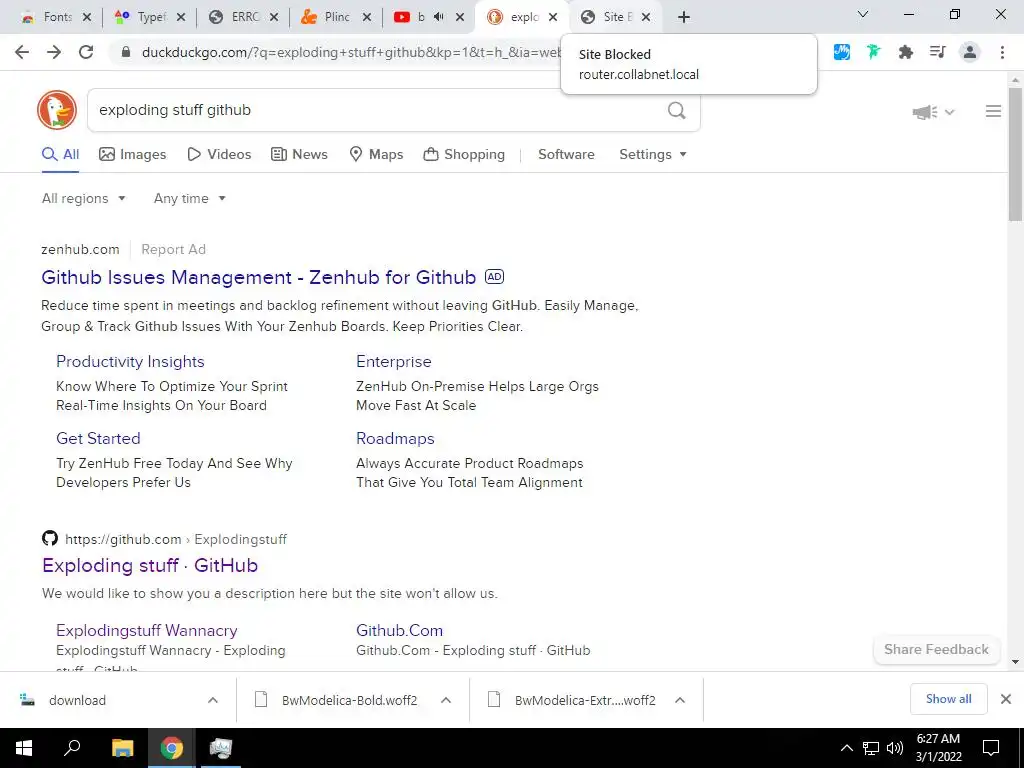This screenshot has width=1024, height=768.
Task: Open the Explodingstuff Wannacry link
Action: click(x=146, y=631)
